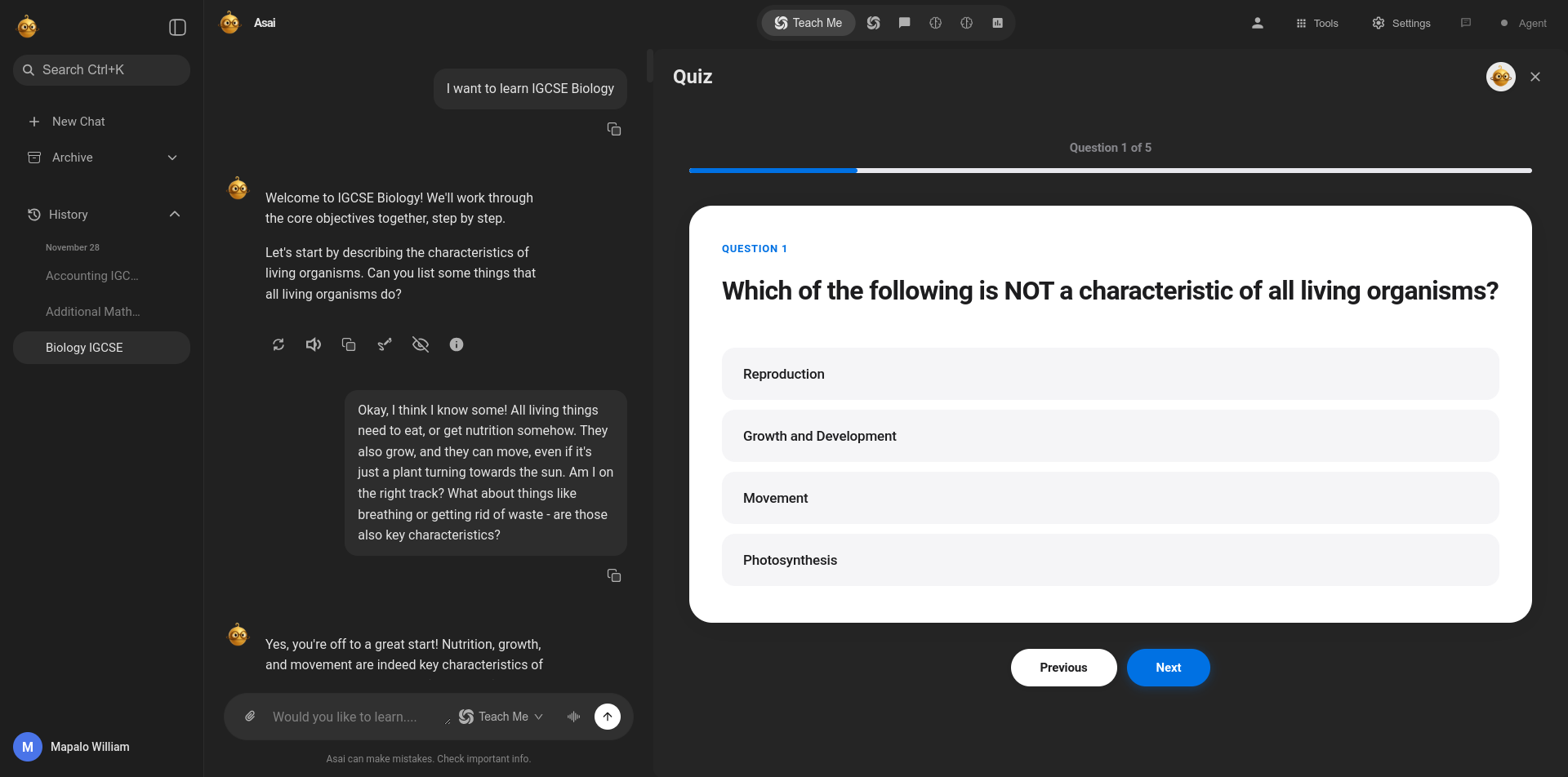
Task: Start a New Chat
Action: [79, 121]
